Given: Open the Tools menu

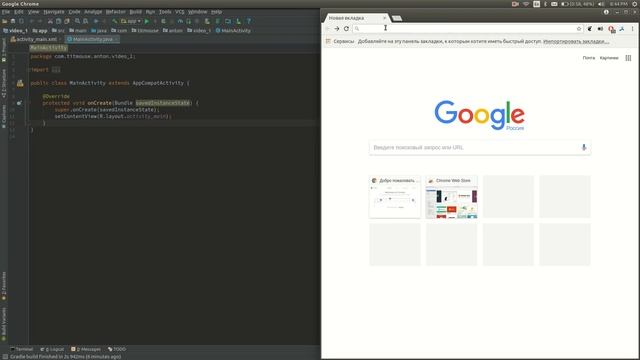Looking at the screenshot, I should tap(165, 12).
